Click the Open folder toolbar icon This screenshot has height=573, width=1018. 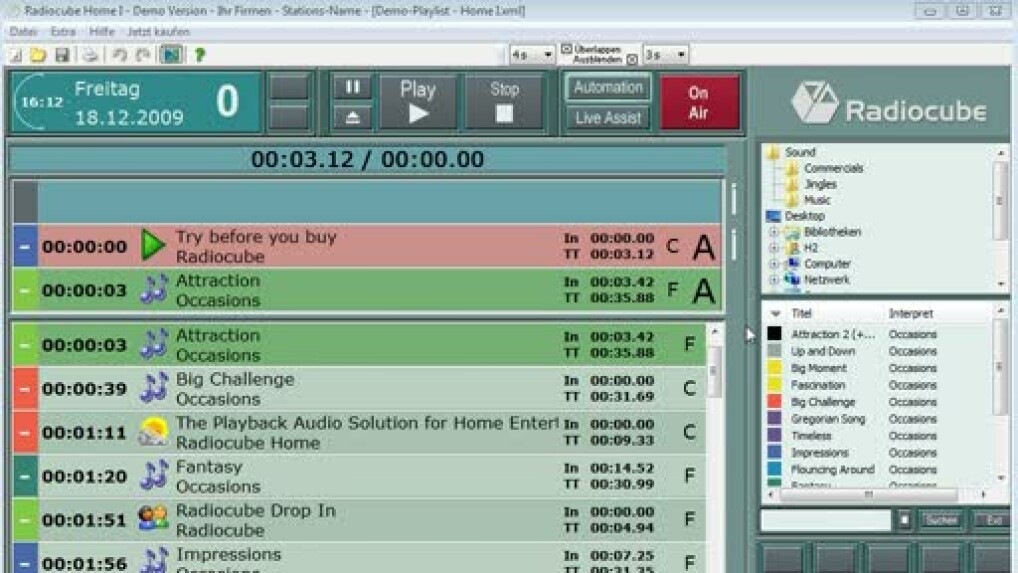point(38,55)
